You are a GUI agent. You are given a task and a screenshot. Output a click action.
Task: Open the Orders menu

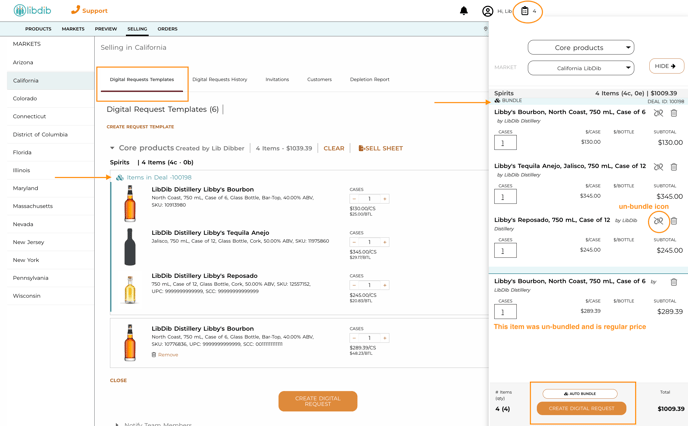point(168,29)
